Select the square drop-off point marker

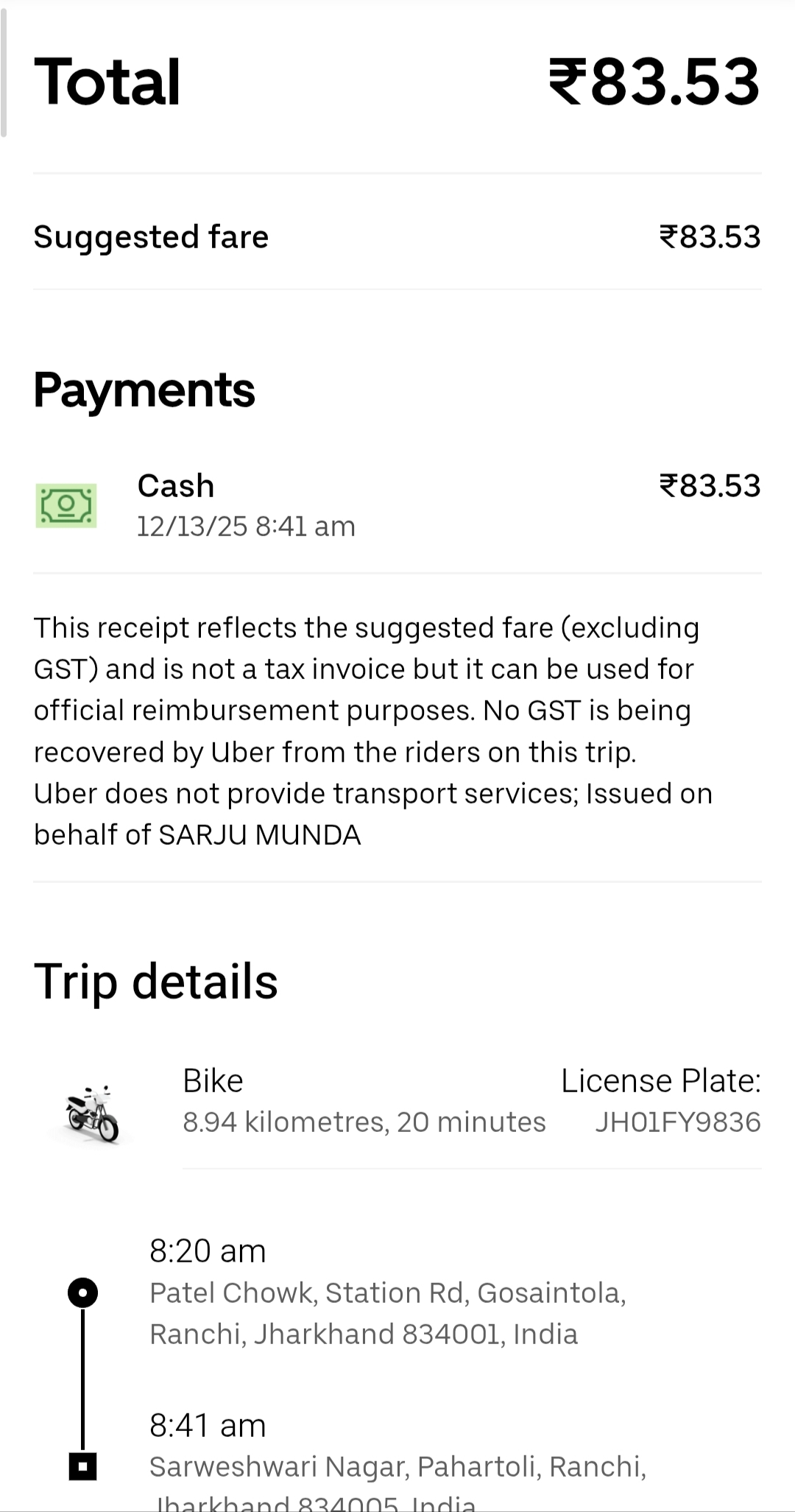82,1466
